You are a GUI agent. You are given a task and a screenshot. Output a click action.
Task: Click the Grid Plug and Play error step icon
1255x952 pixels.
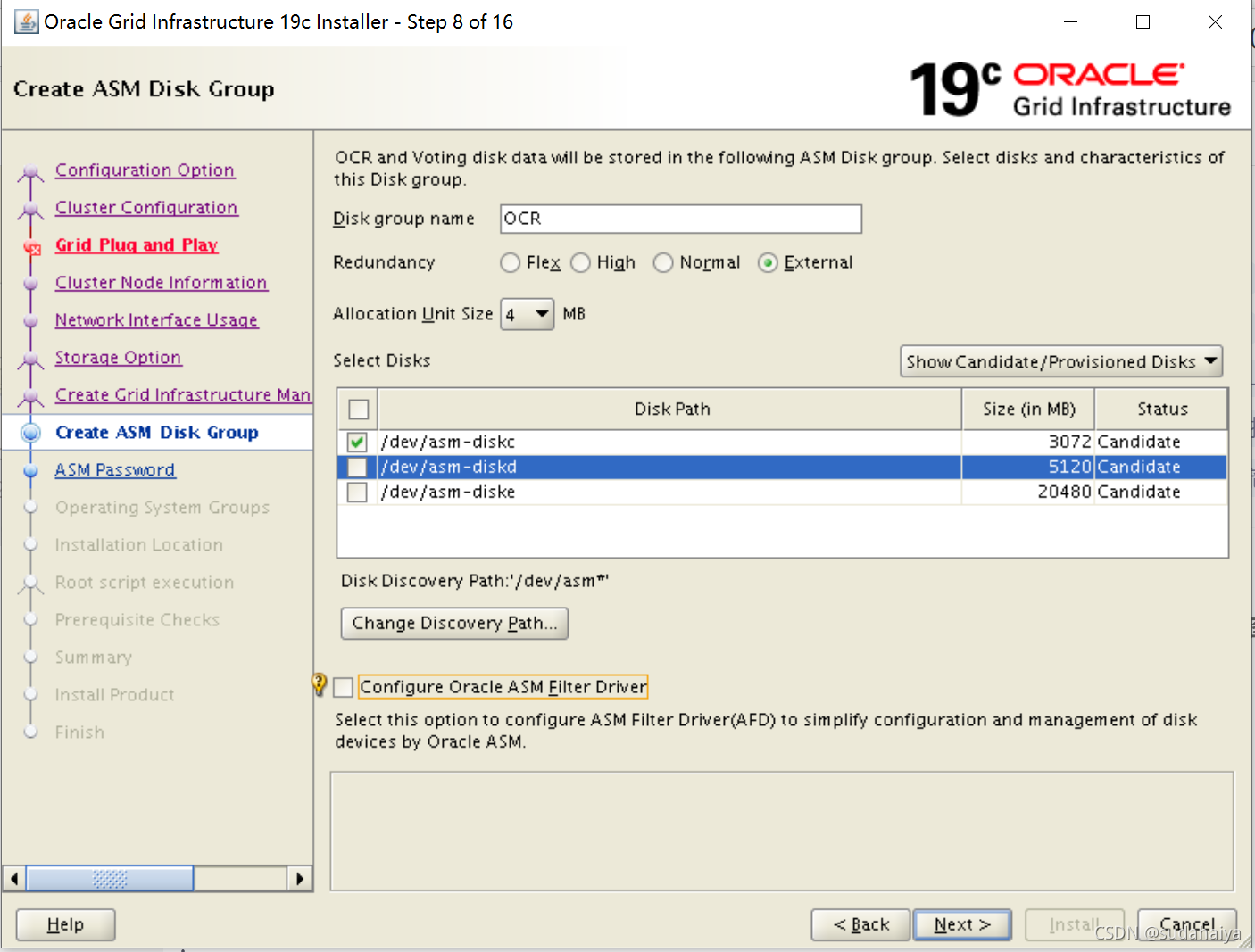pyautogui.click(x=32, y=246)
